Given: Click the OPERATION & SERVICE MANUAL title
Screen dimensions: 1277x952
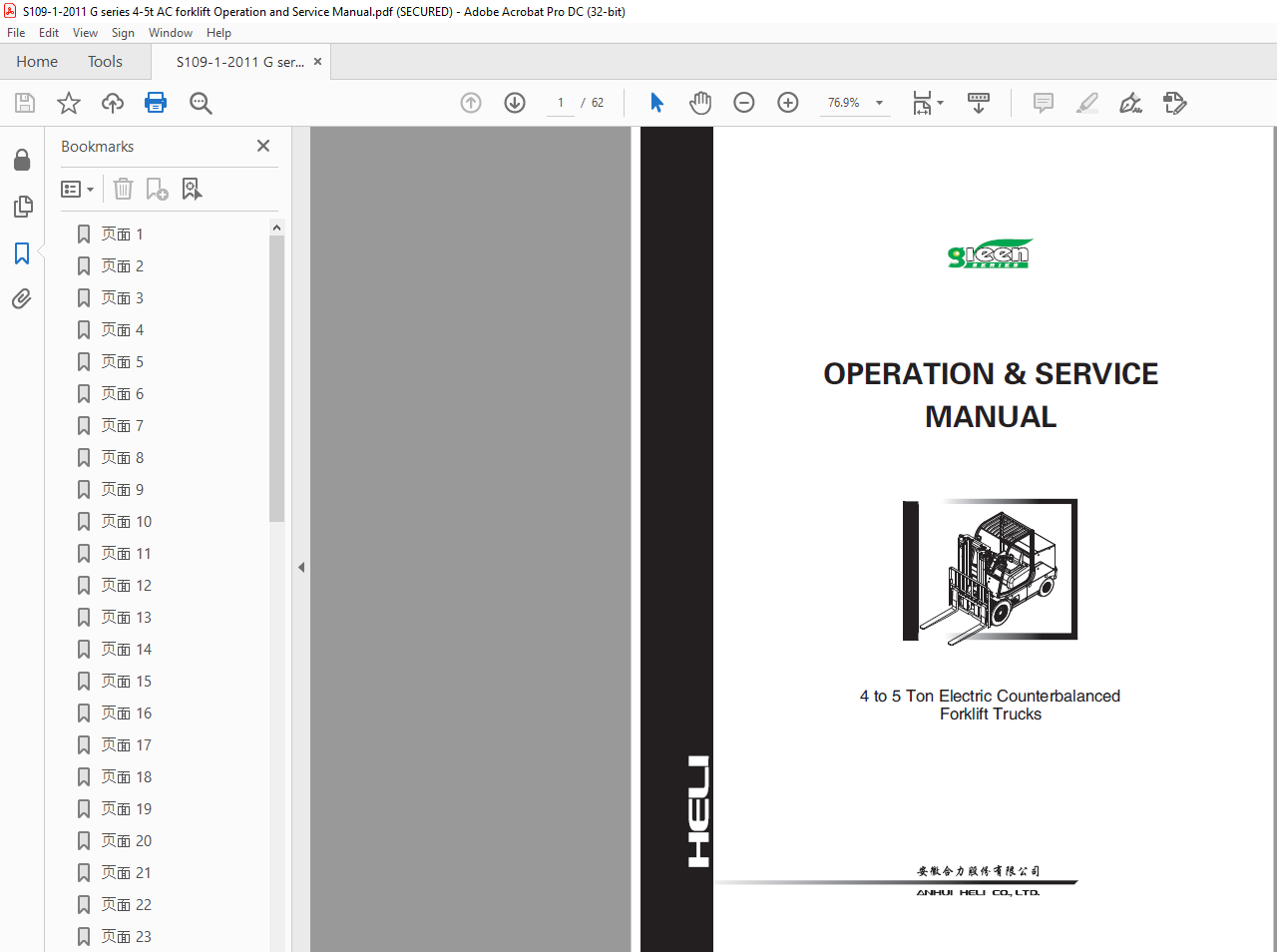Looking at the screenshot, I should coord(991,395).
